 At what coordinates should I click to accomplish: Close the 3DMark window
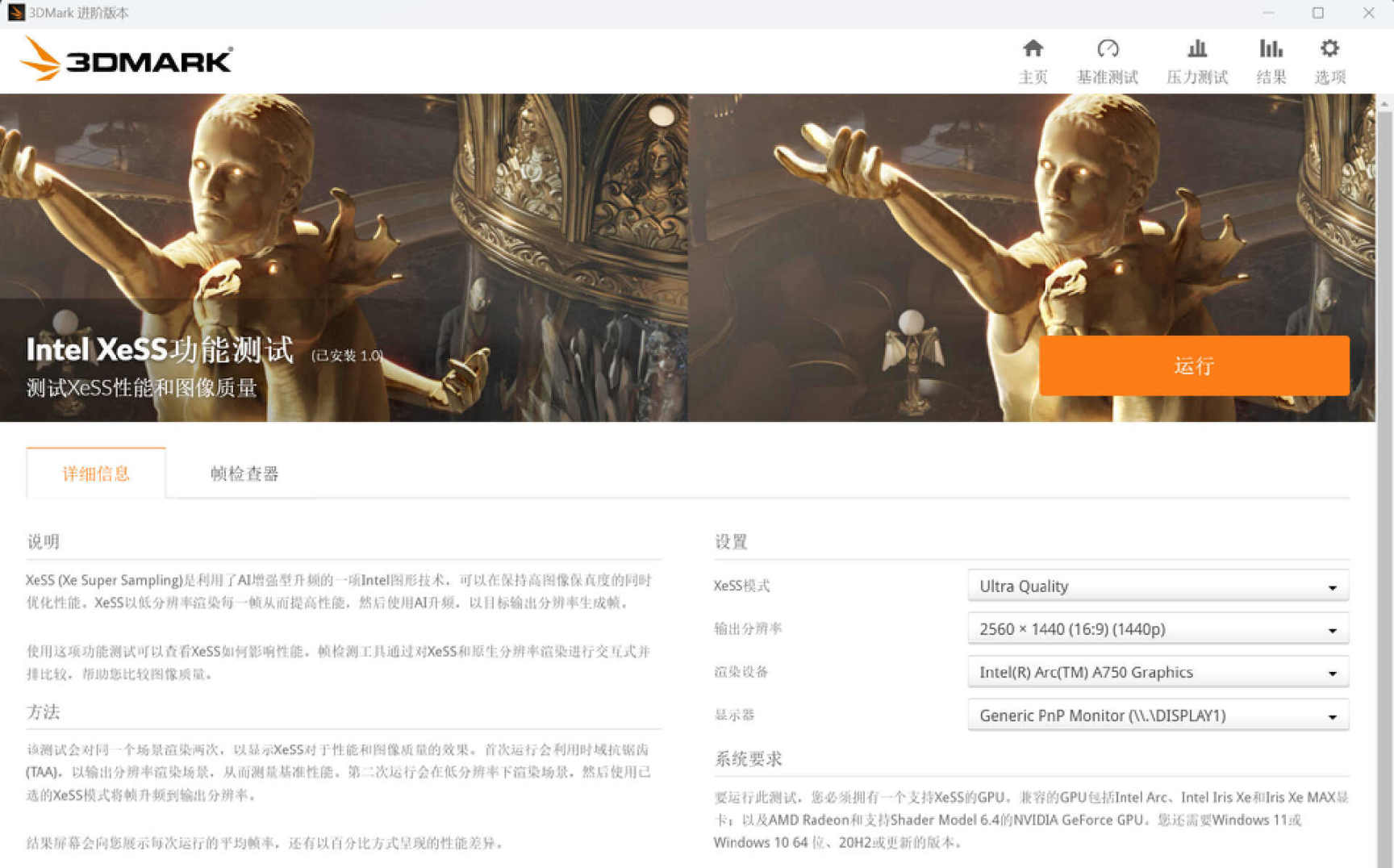(1369, 13)
